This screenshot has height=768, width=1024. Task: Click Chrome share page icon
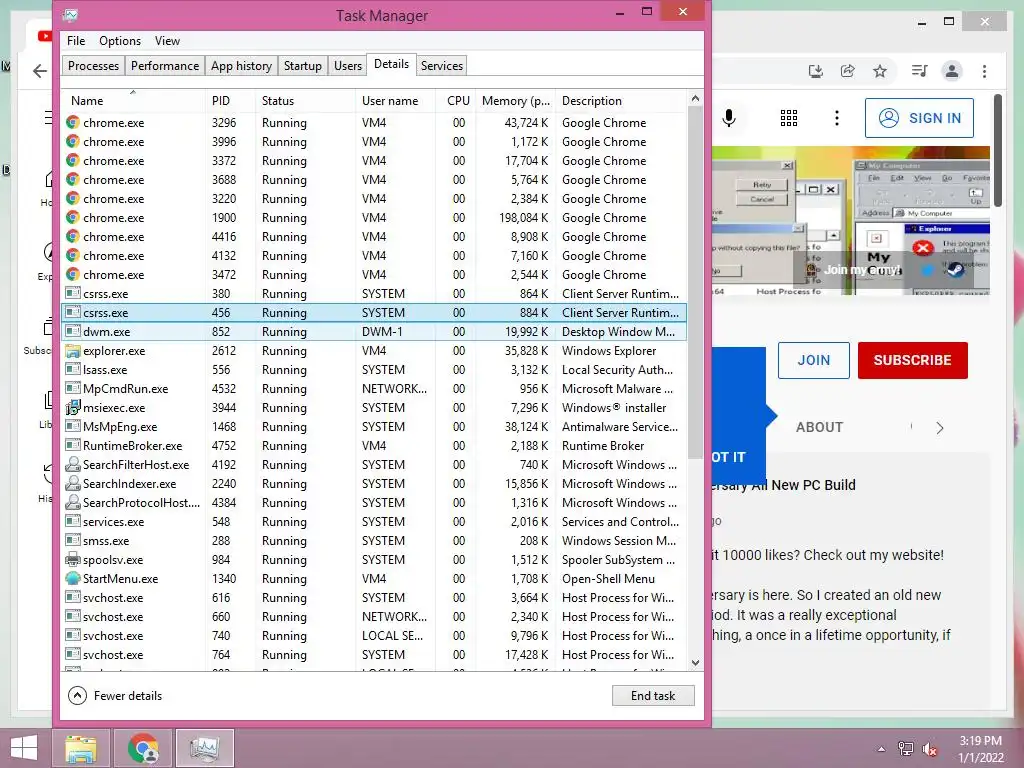[848, 71]
